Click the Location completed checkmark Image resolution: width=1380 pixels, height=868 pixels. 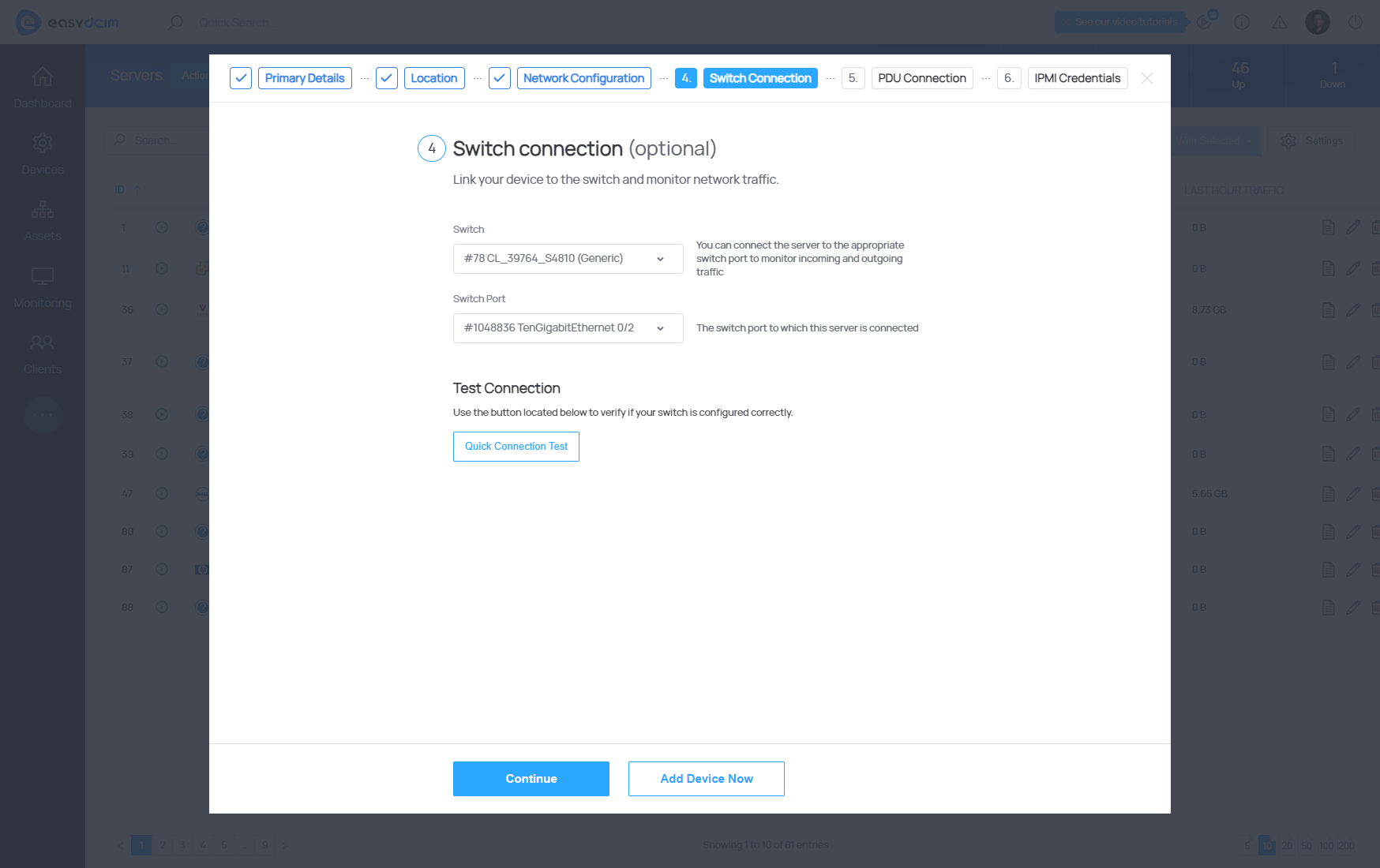[387, 78]
